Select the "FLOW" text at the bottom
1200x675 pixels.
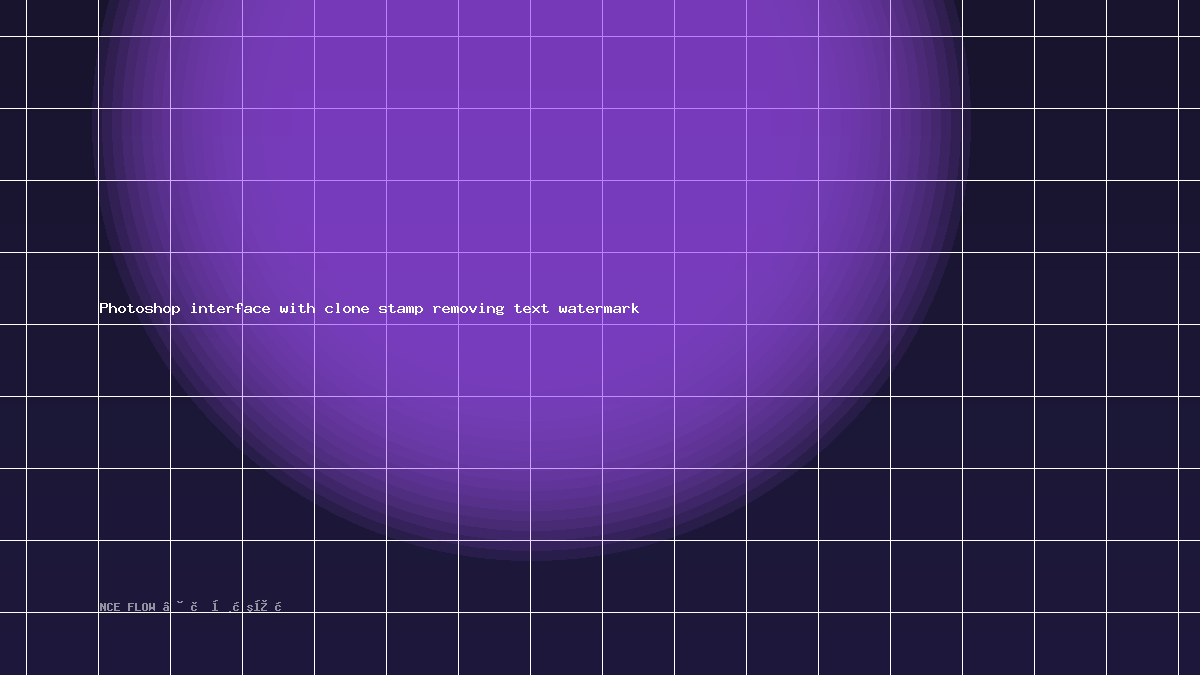point(141,607)
